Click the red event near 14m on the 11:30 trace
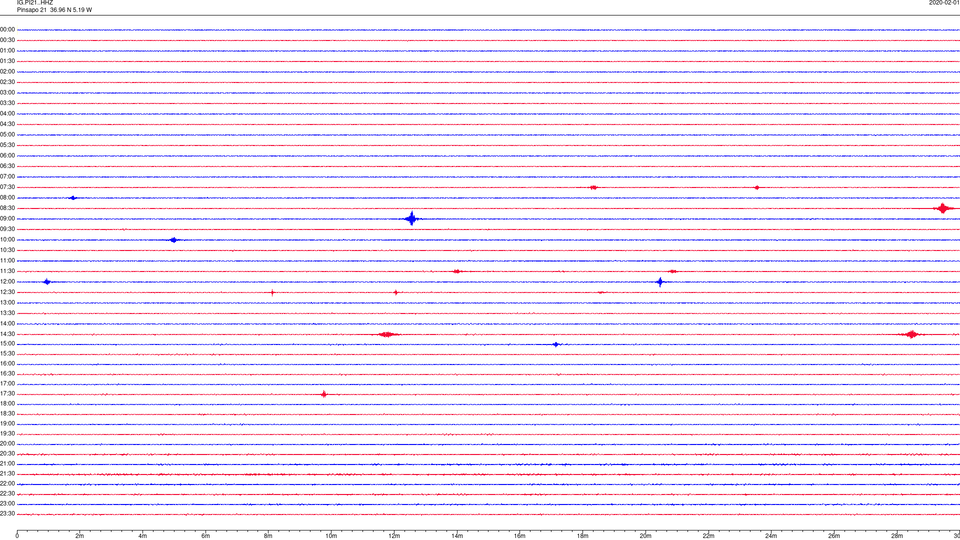Screen dimensions: 960x540 pos(457,271)
